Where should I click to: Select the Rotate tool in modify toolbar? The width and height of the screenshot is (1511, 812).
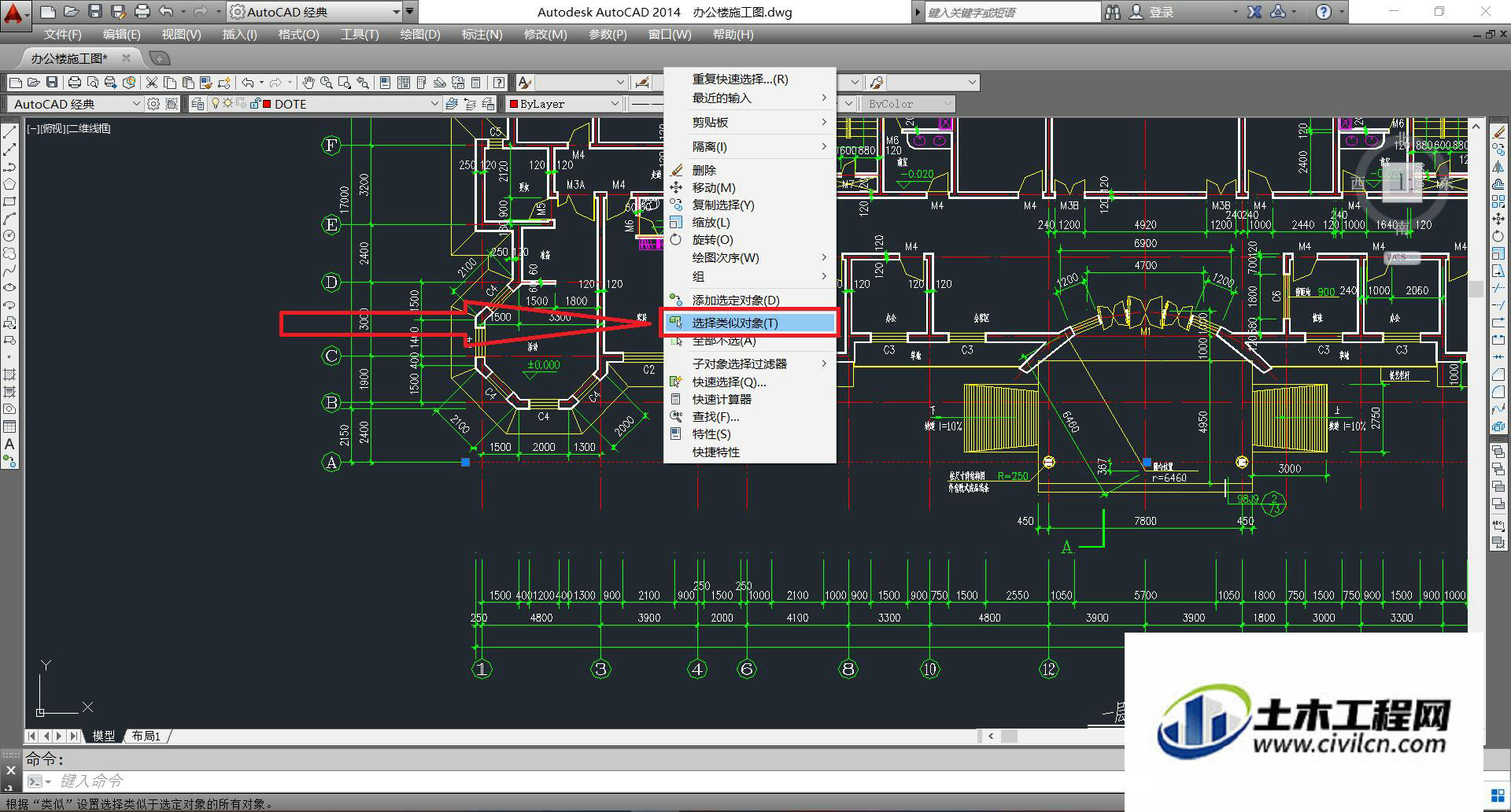1498,236
